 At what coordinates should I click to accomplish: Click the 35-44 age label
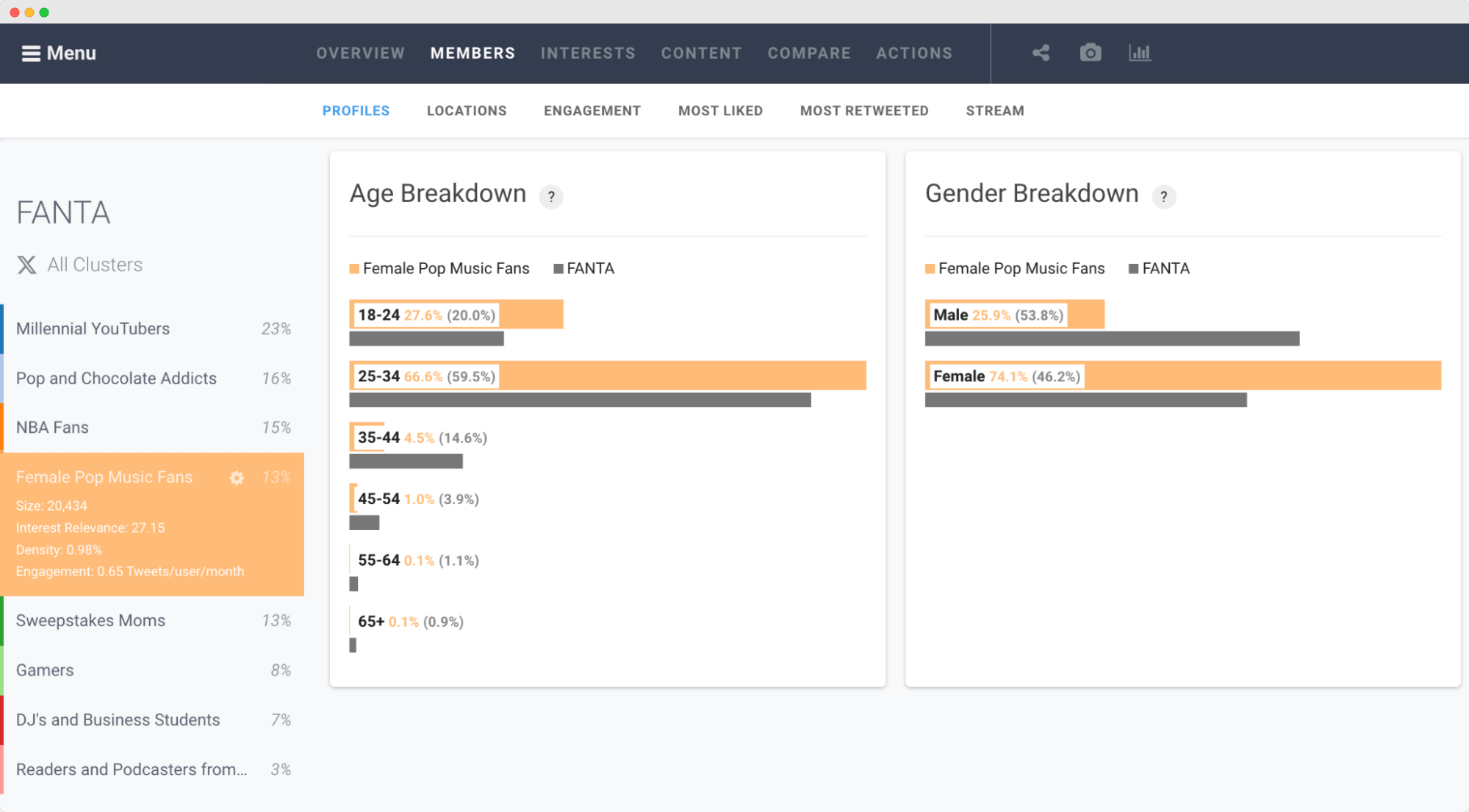click(x=378, y=438)
